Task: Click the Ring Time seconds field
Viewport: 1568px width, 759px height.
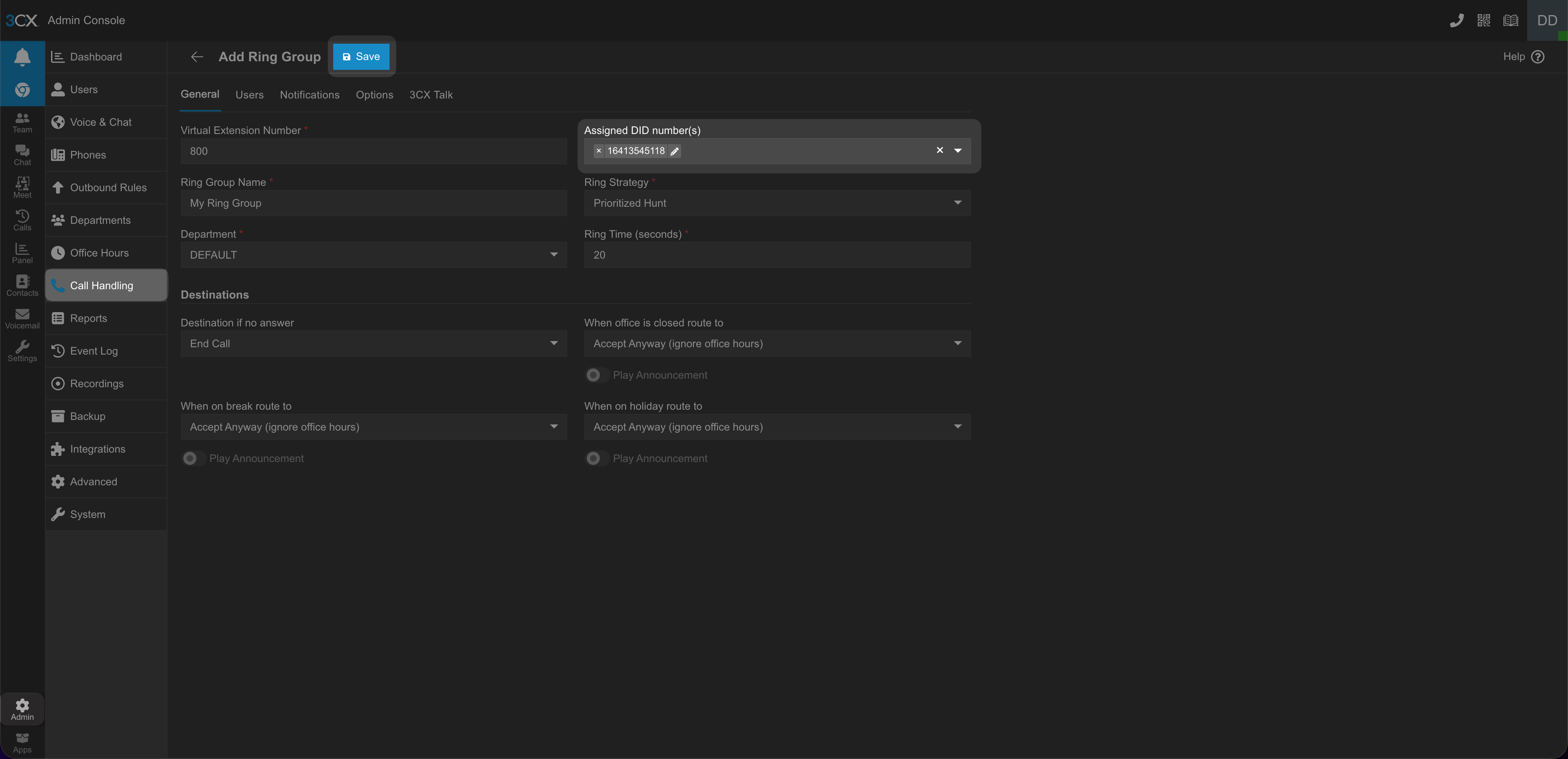Action: click(x=777, y=255)
